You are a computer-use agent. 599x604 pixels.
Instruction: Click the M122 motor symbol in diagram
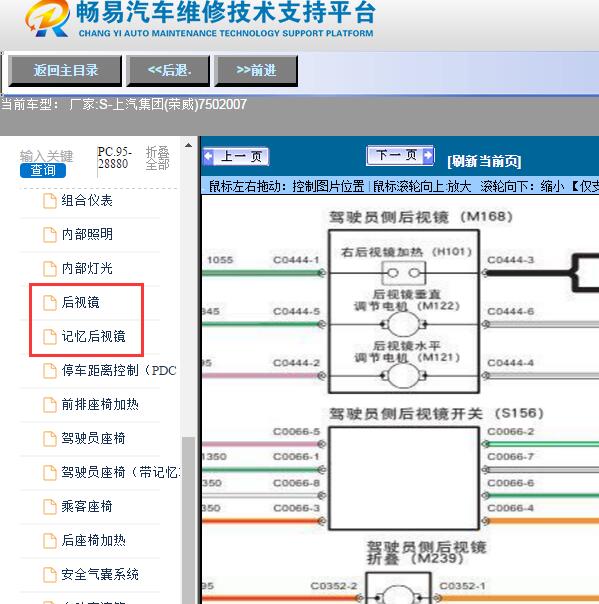tap(403, 324)
